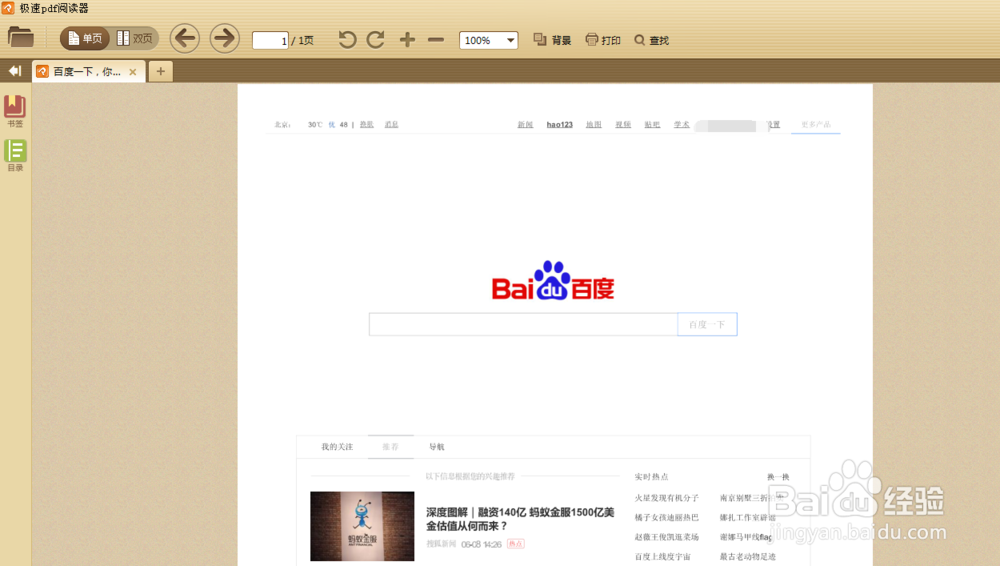
Task: Select the 推荐 tab
Action: tap(390, 447)
